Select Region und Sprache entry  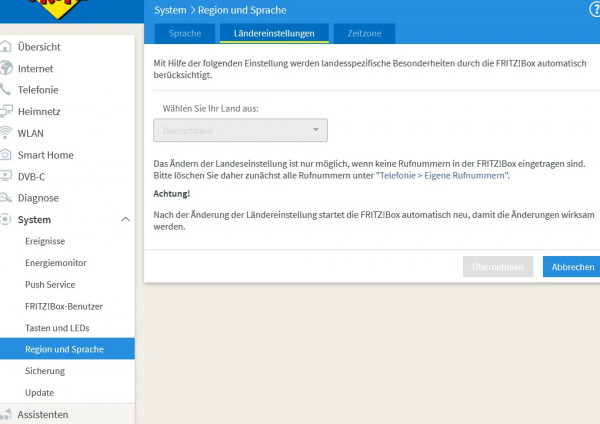[67, 349]
